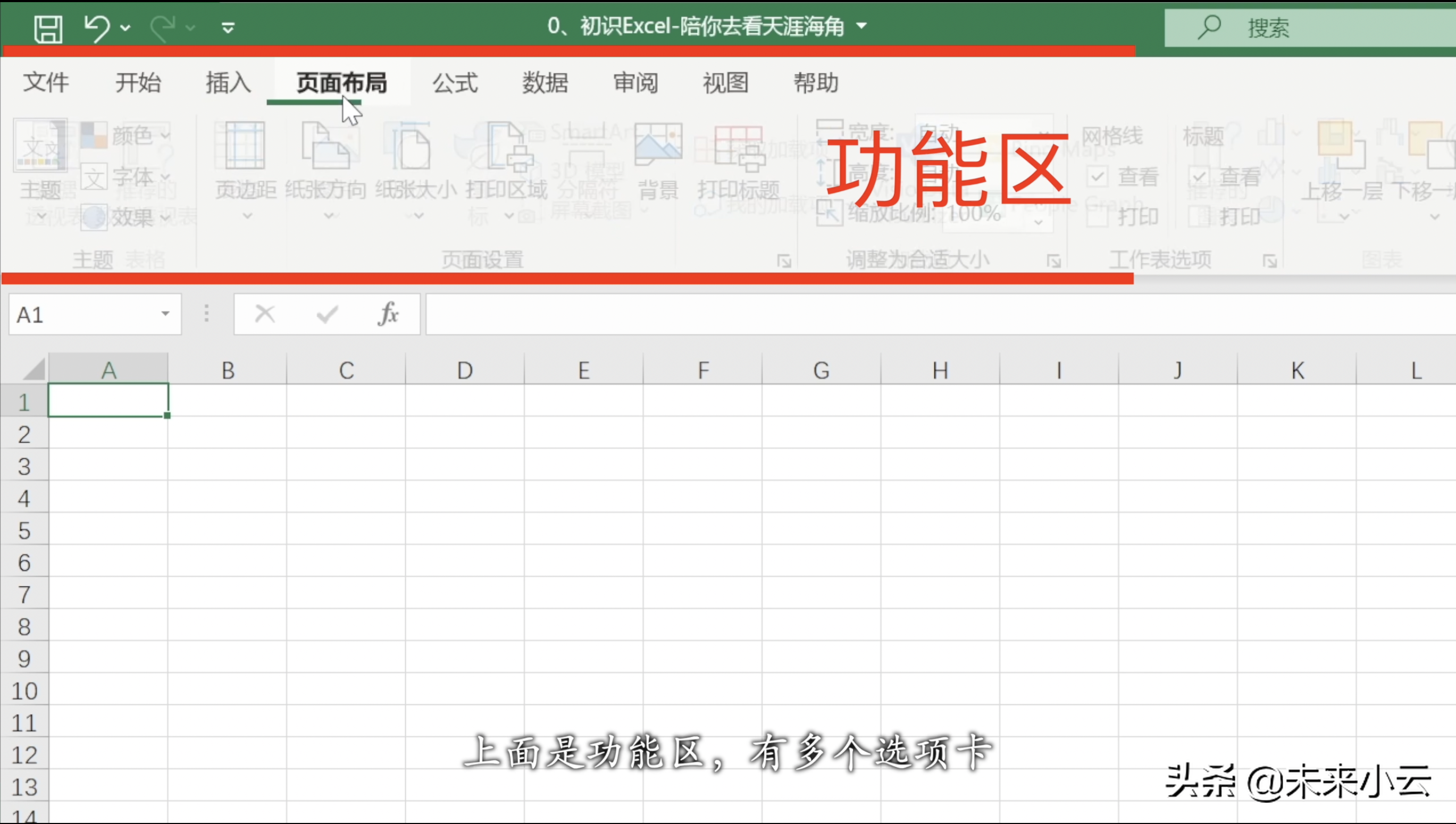Switch to the 数据 tab
The height and width of the screenshot is (824, 1456).
[x=545, y=82]
